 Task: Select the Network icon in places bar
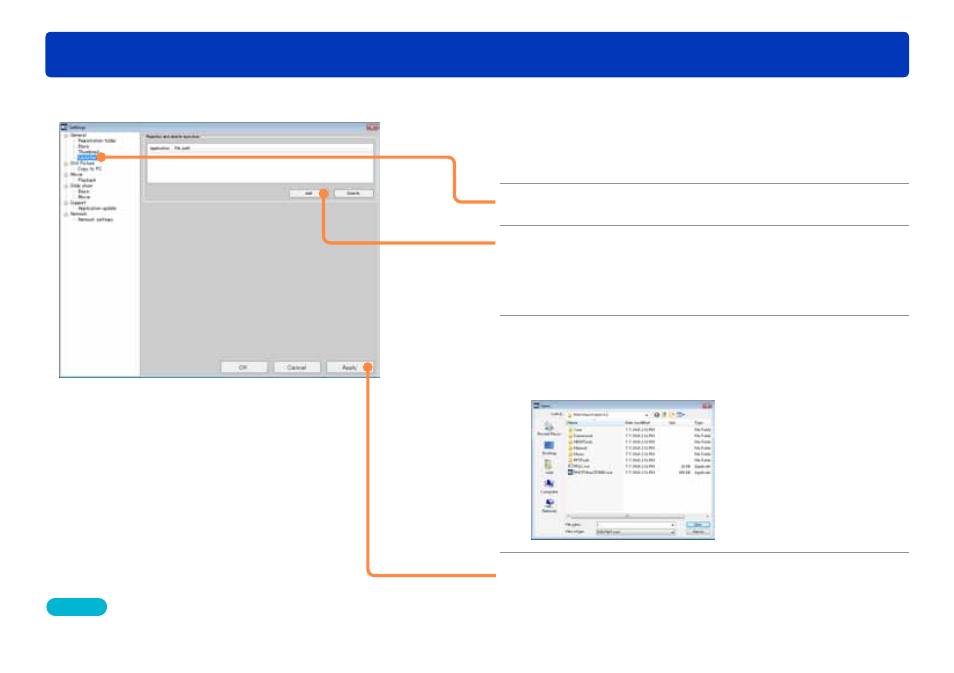pos(549,502)
